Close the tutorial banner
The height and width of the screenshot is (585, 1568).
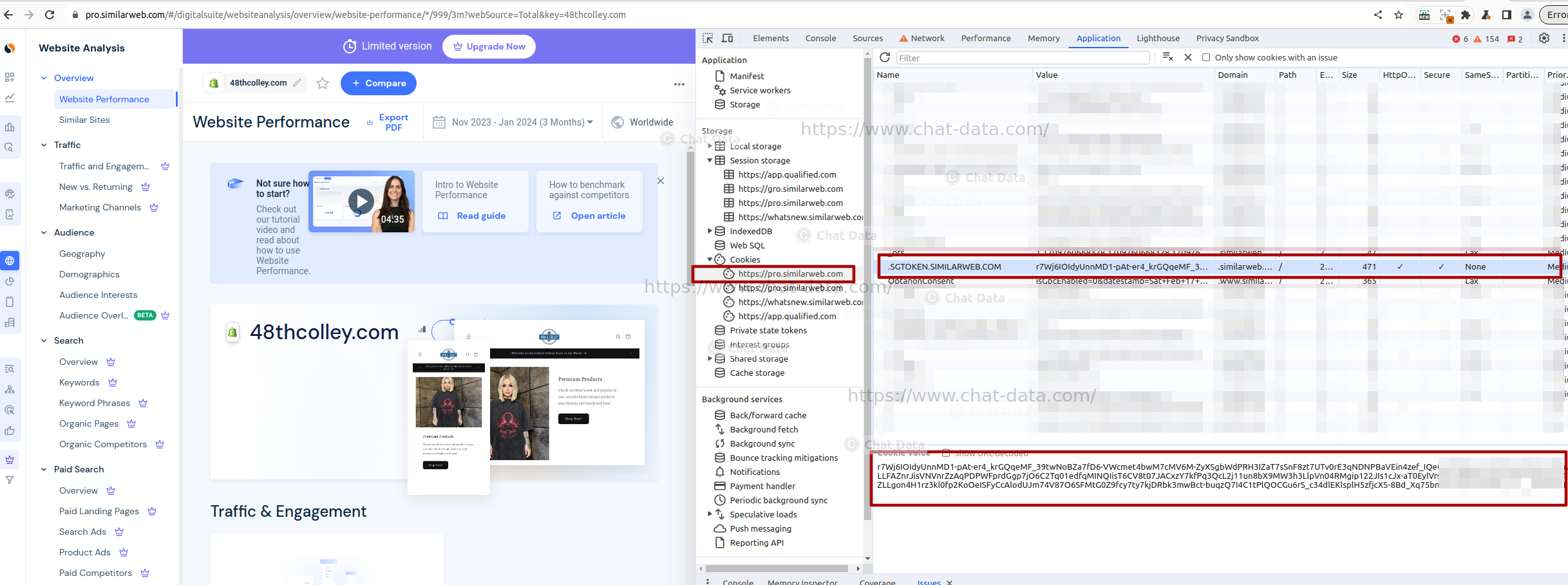(x=661, y=181)
